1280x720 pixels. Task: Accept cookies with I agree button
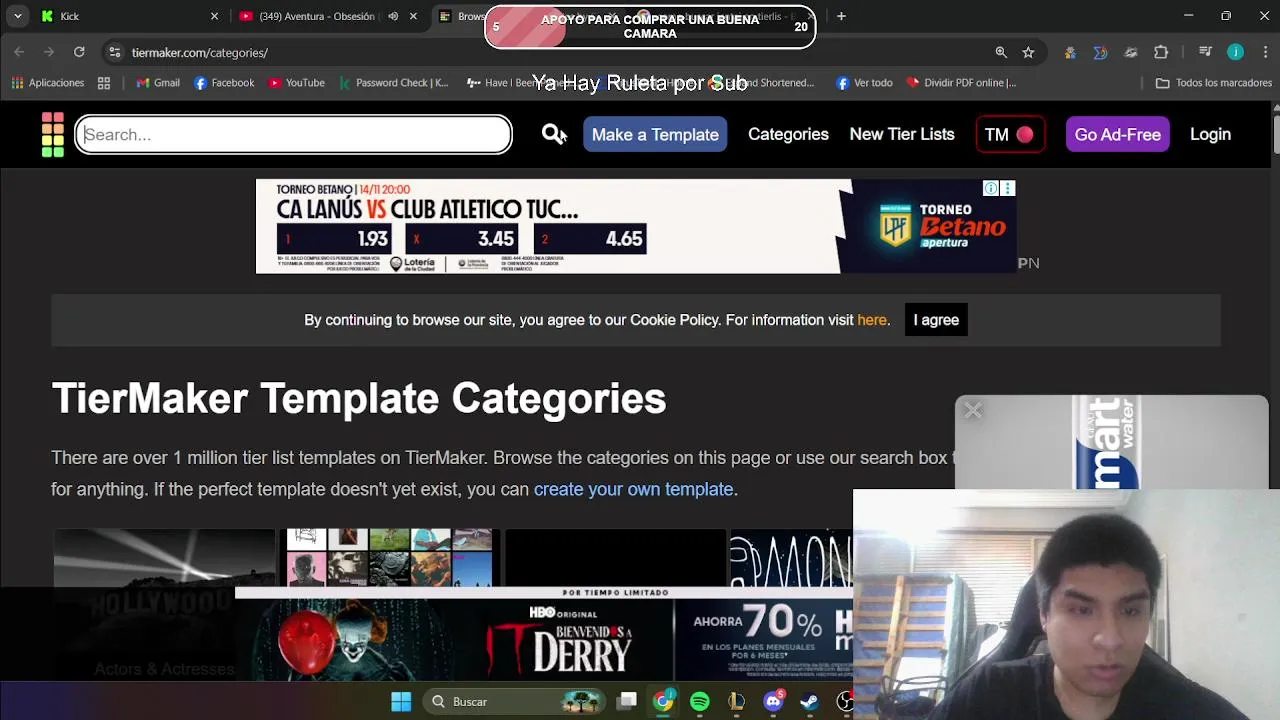pos(936,320)
